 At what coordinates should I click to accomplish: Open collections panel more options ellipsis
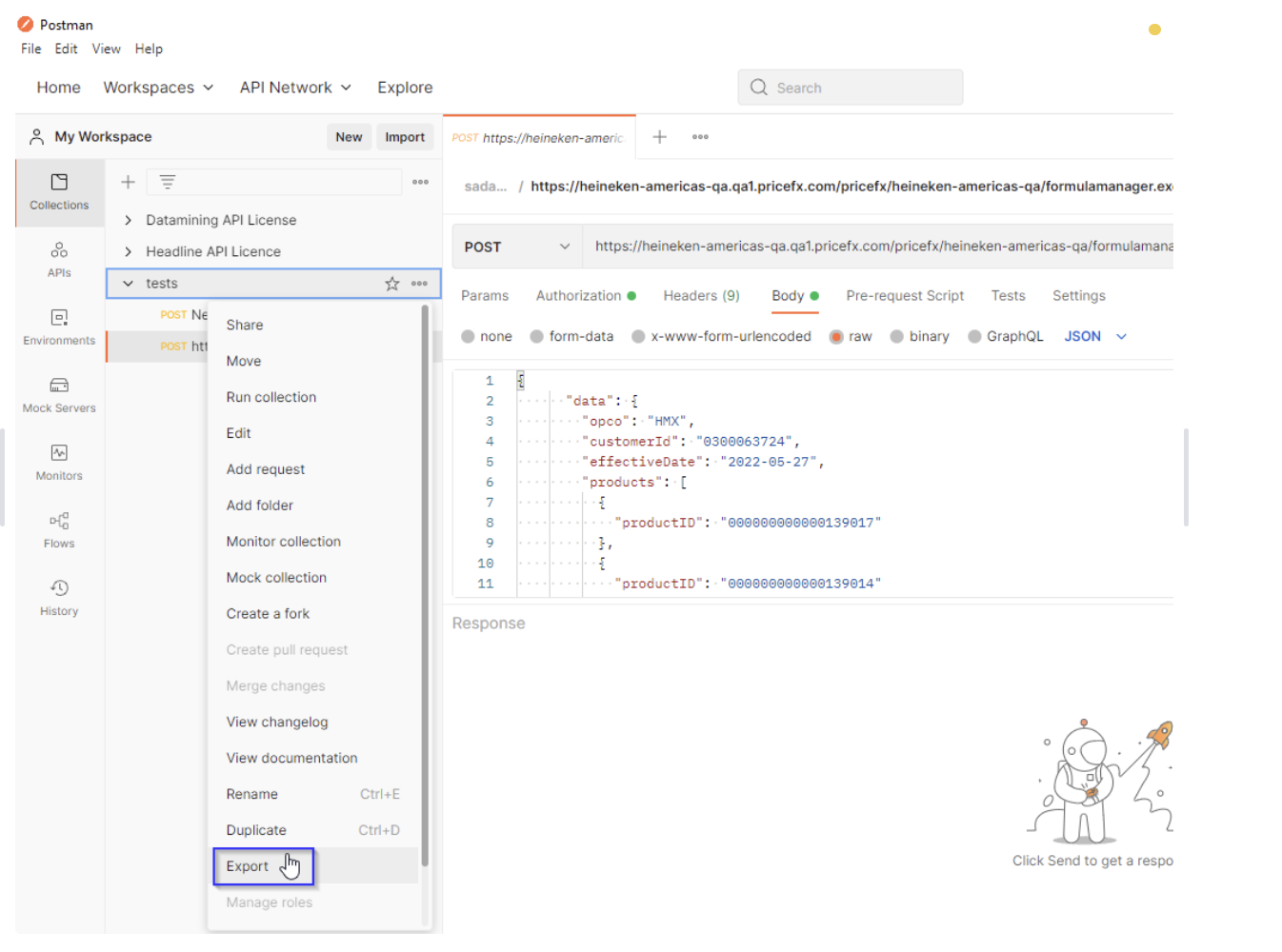(420, 182)
